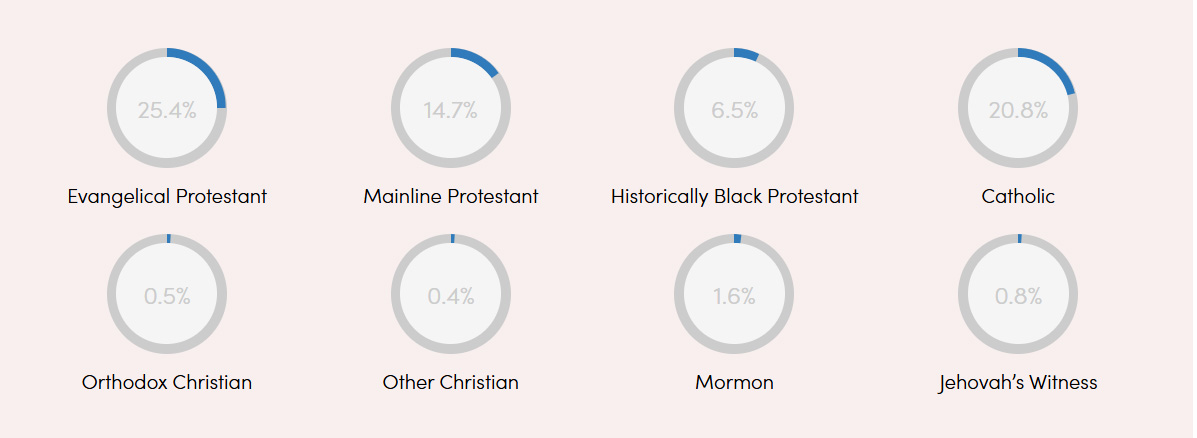Click the Other Christian label

451,382
